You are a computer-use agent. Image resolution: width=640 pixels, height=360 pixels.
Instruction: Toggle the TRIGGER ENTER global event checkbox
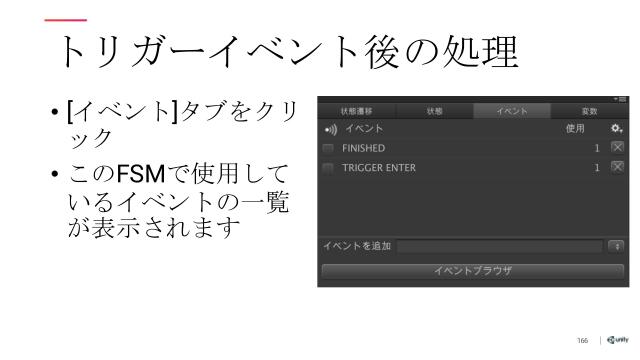click(x=328, y=168)
